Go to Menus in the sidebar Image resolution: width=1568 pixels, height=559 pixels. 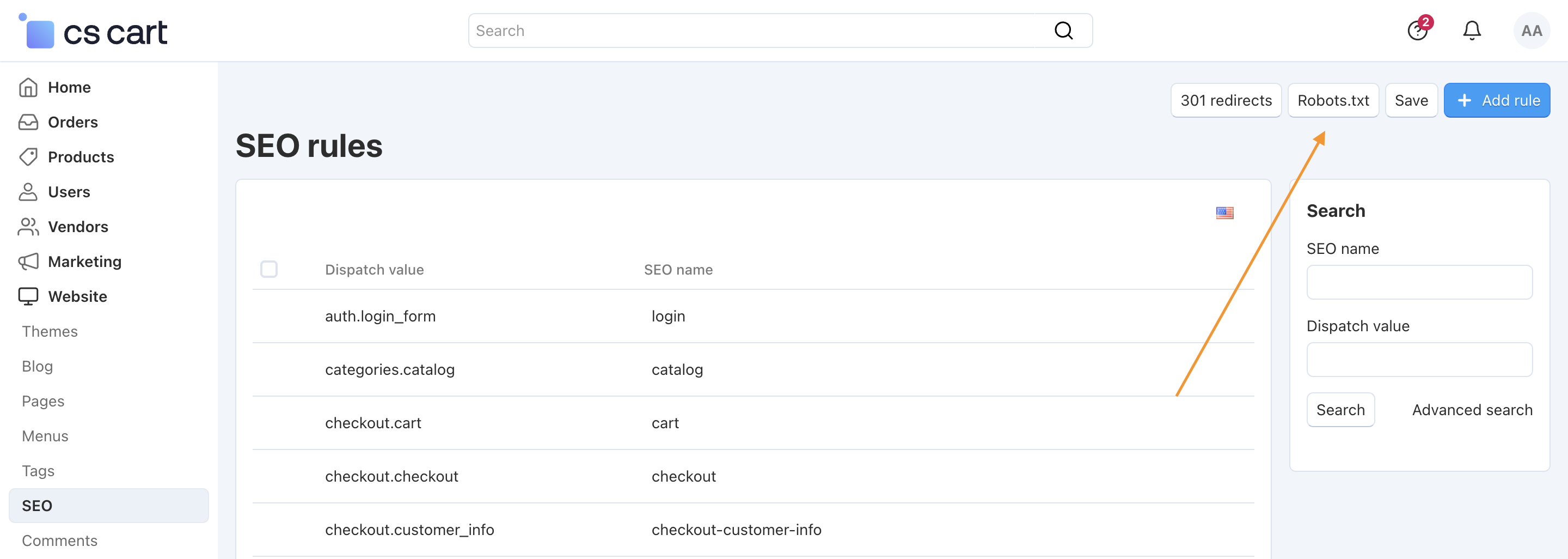45,436
